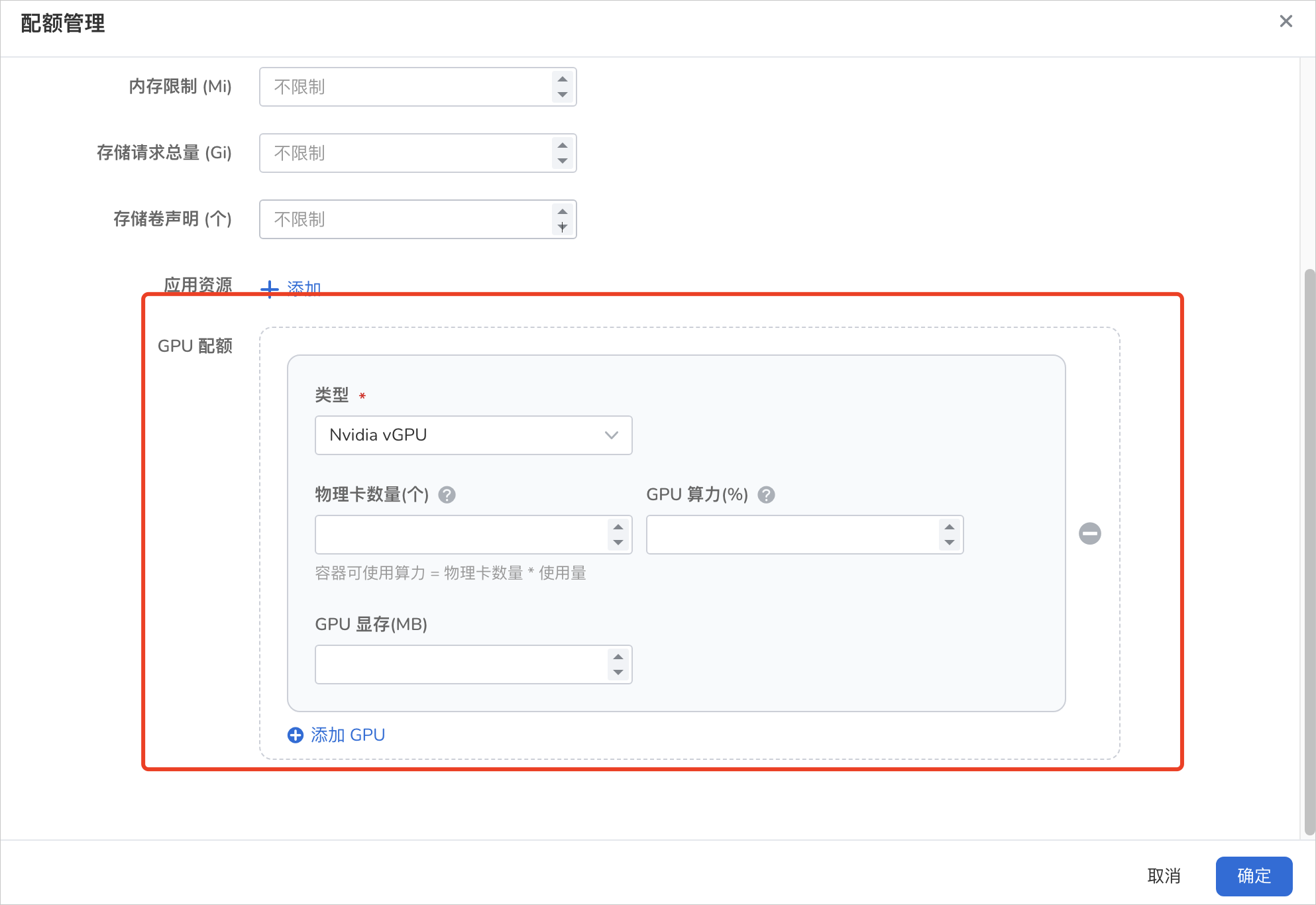Image resolution: width=1316 pixels, height=905 pixels.
Task: Click the 存储卷声明 (个) input field
Action: point(417,219)
